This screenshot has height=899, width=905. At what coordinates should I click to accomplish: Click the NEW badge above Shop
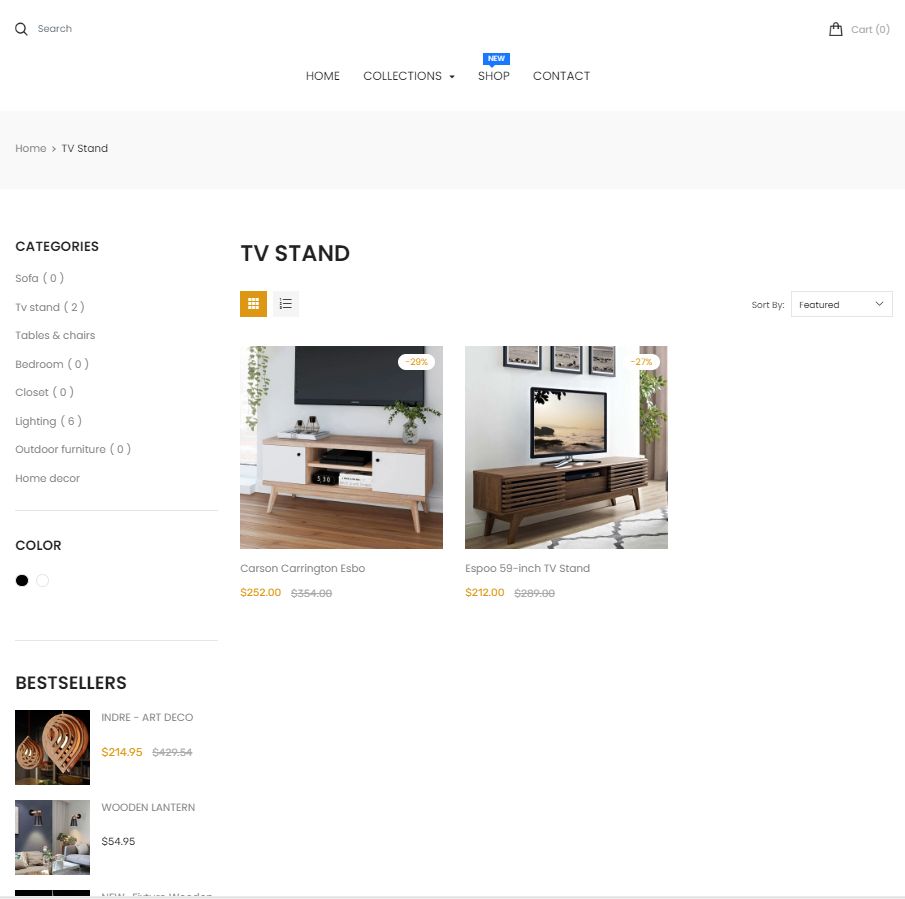pyautogui.click(x=496, y=58)
